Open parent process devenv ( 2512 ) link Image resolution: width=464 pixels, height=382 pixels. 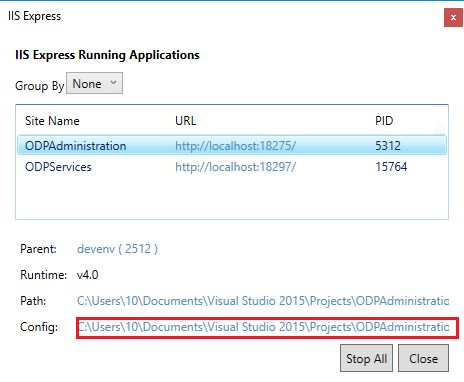point(117,249)
